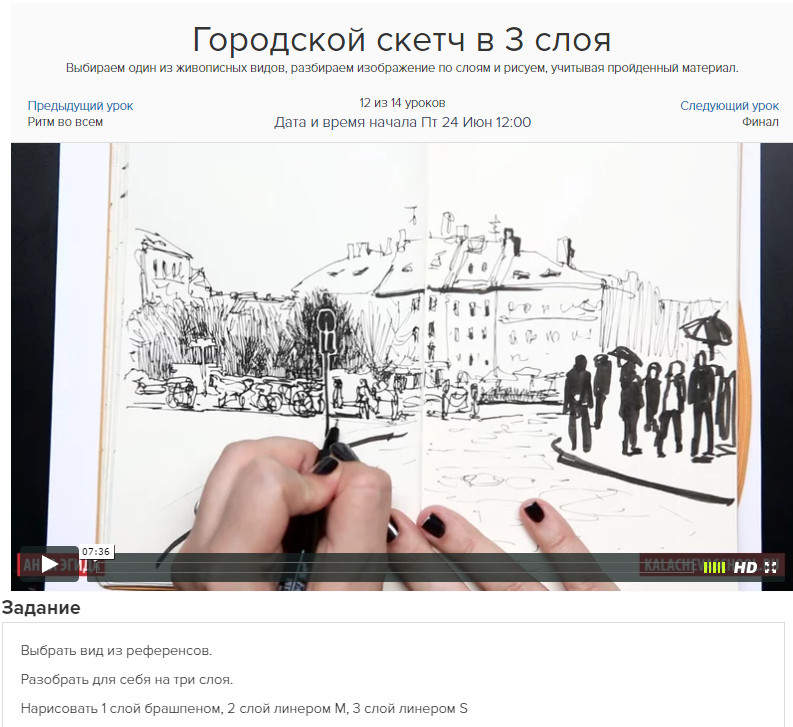Viewport: 793px width, 727px height.
Task: Click the lesson description subtitle text
Action: [x=402, y=68]
